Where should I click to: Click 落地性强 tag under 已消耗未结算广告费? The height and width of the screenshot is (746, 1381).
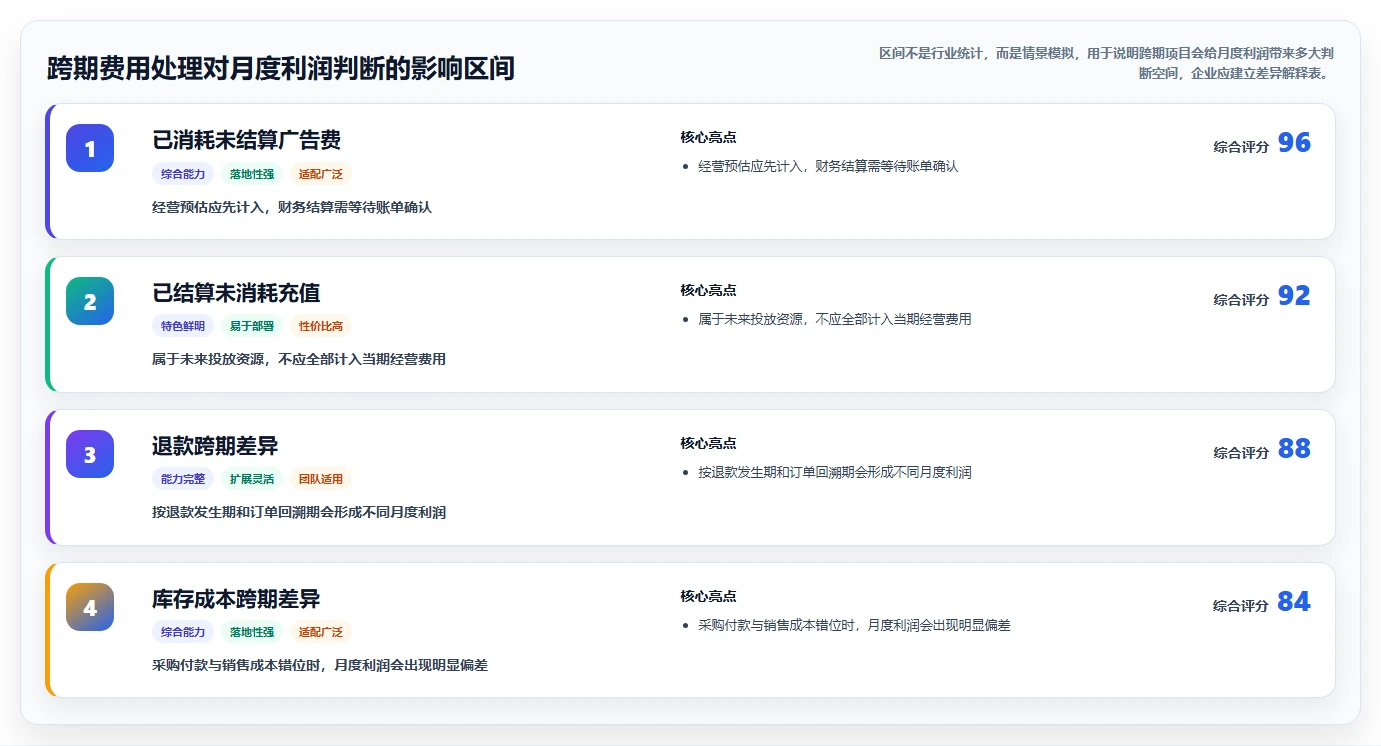click(252, 174)
